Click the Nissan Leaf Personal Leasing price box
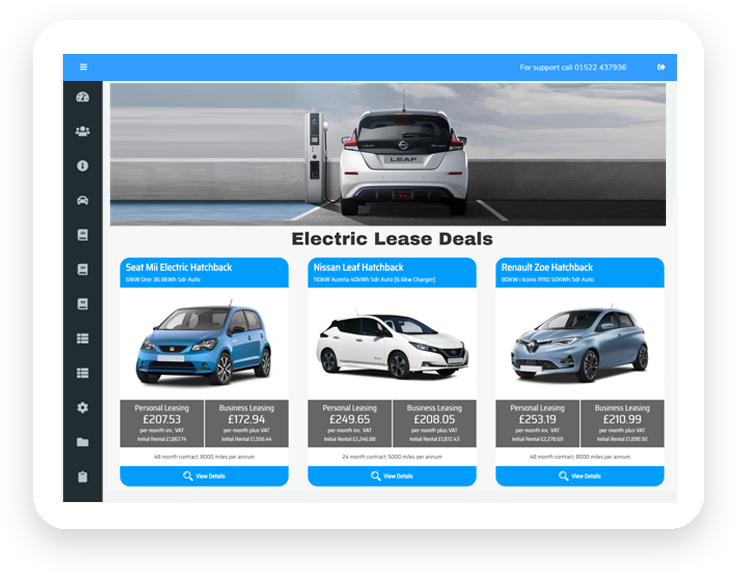Screen dimensions: 737x575 (x=349, y=423)
